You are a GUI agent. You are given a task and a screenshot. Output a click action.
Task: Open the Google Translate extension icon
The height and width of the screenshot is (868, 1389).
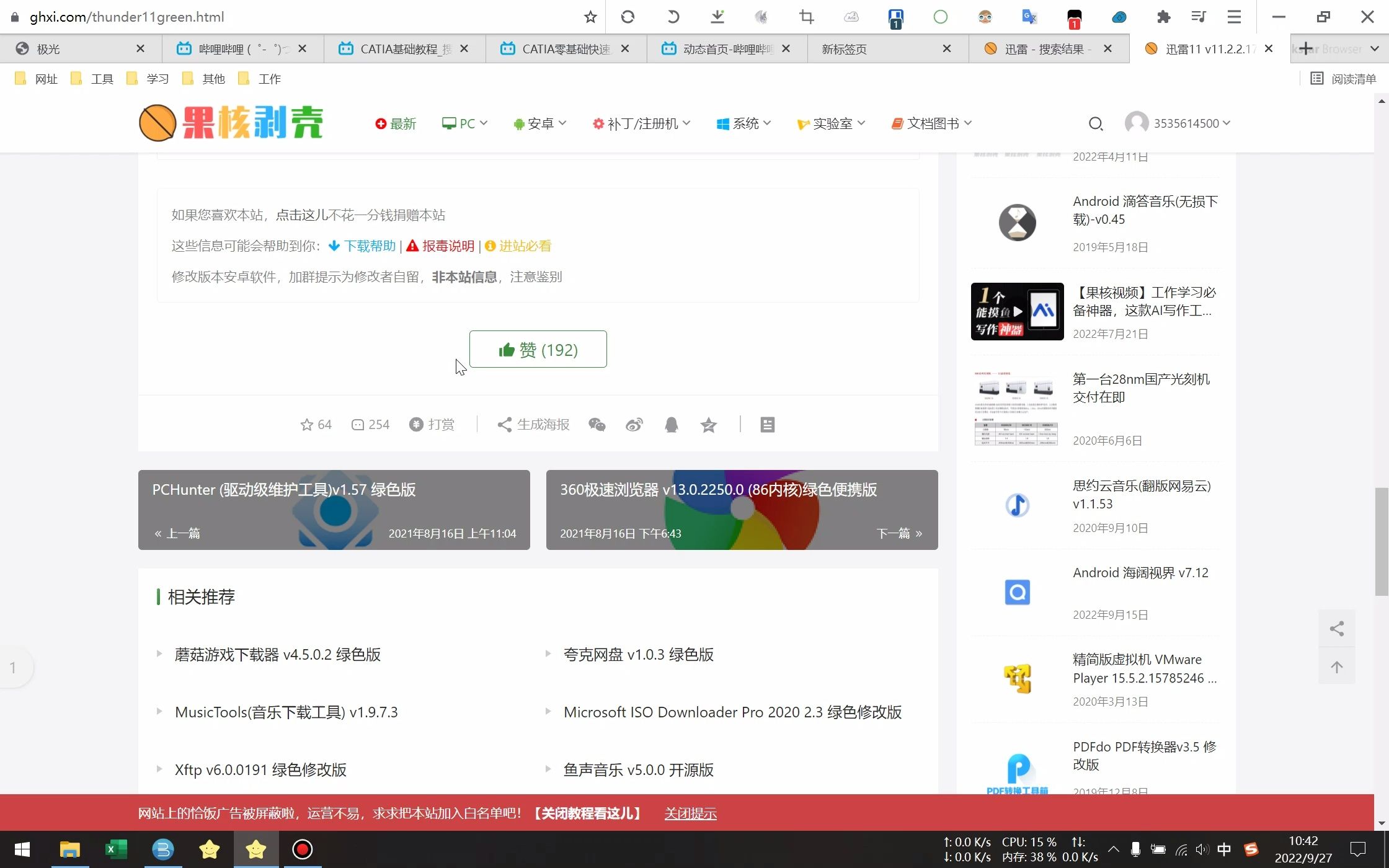coord(1029,17)
